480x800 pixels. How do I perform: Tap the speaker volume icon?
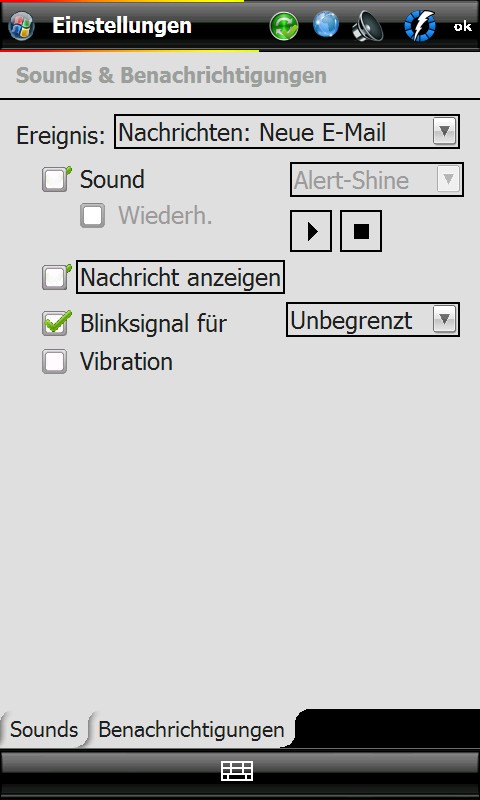coord(367,26)
